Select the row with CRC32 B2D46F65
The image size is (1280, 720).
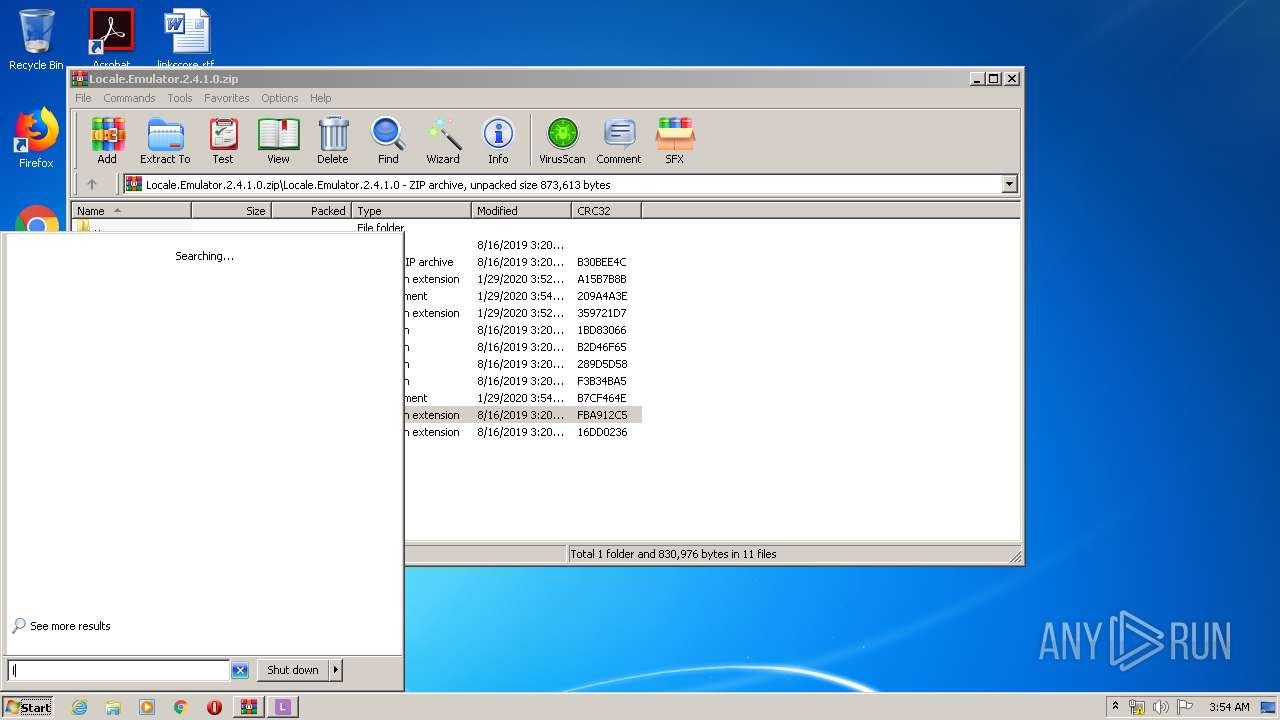coord(523,347)
